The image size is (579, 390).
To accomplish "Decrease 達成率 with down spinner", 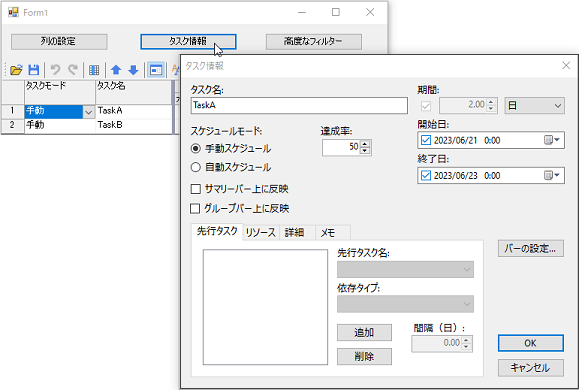I will [x=365, y=151].
